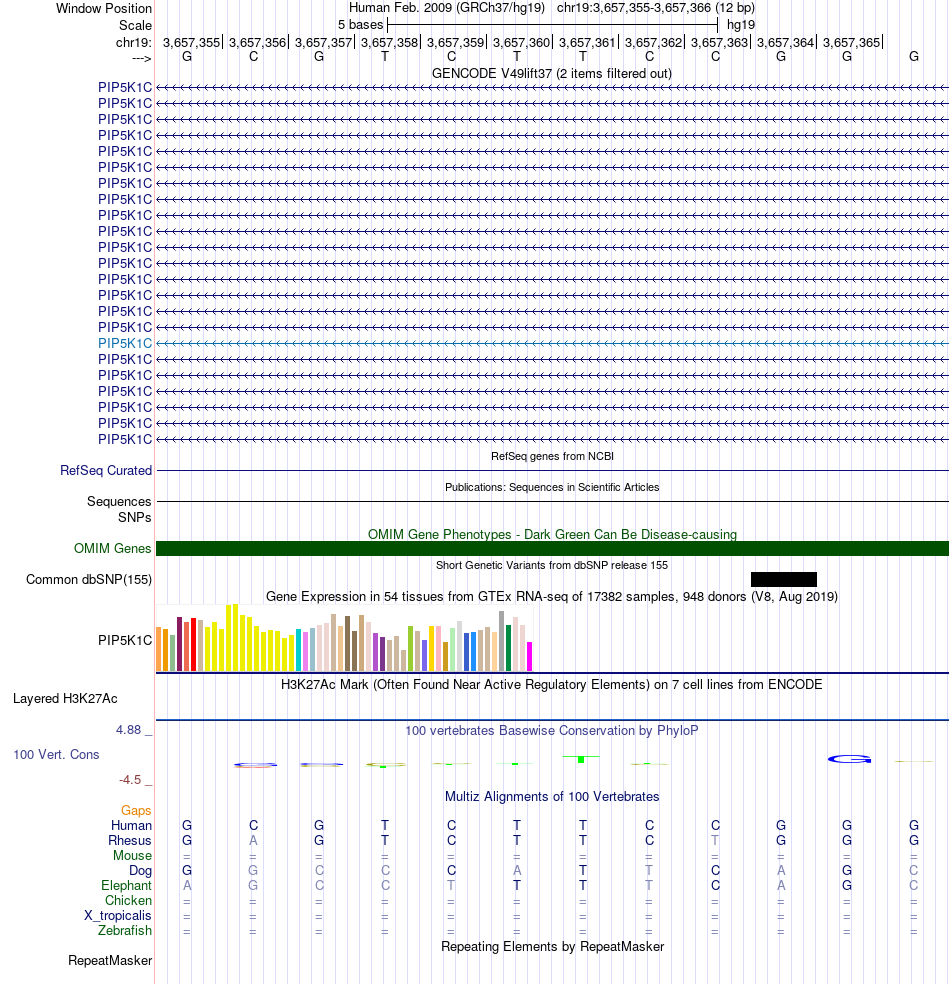950x984 pixels.
Task: Click the large blue G conservation logo
Action: 850,759
